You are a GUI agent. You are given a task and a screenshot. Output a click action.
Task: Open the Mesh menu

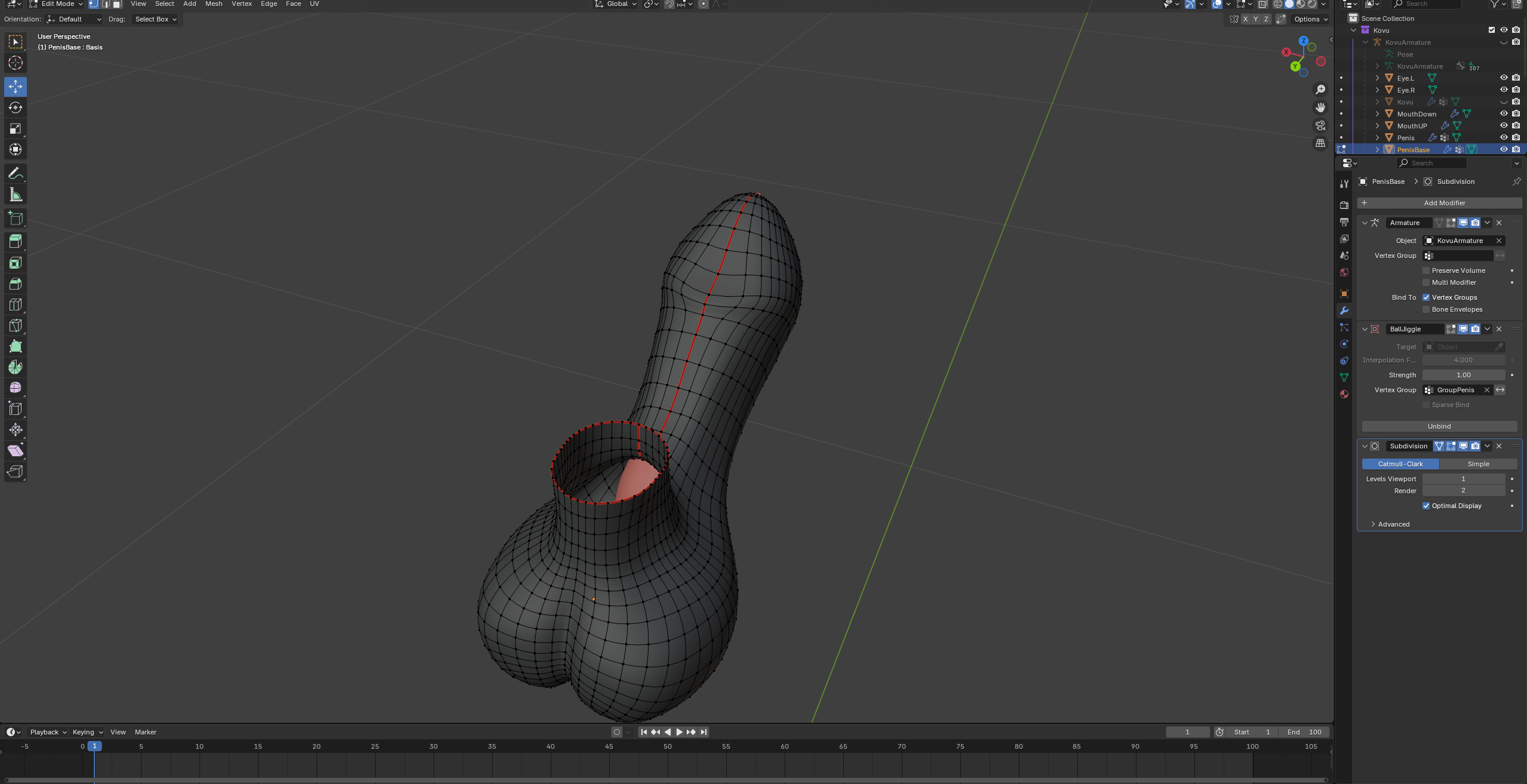(x=213, y=4)
